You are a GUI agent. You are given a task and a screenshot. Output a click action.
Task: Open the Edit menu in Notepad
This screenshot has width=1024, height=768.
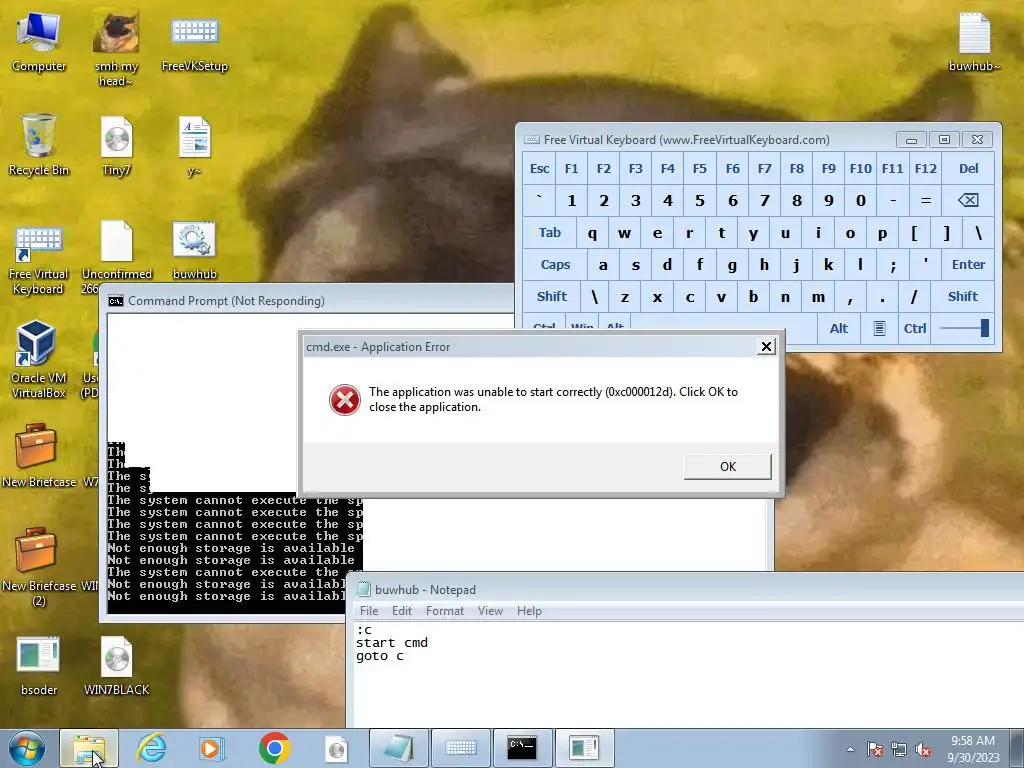tap(402, 611)
